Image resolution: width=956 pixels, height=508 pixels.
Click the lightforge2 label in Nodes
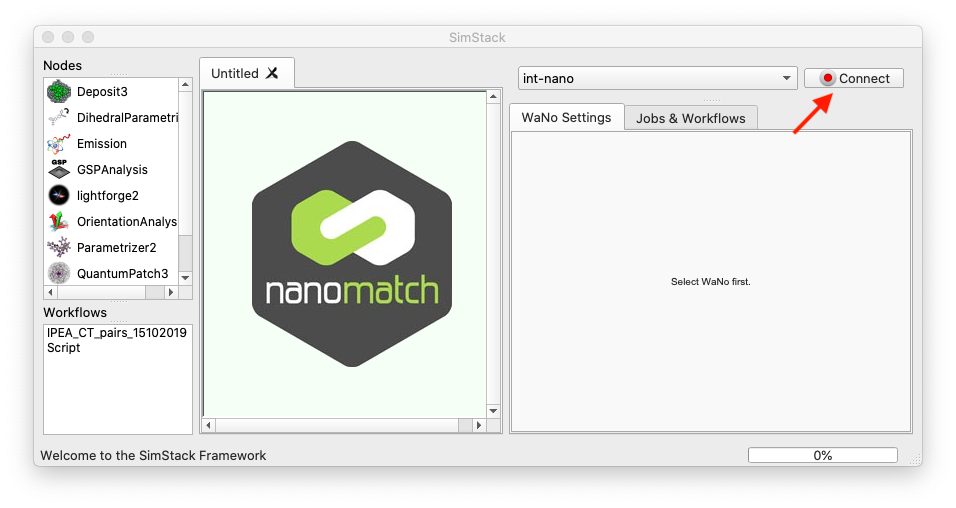point(108,196)
